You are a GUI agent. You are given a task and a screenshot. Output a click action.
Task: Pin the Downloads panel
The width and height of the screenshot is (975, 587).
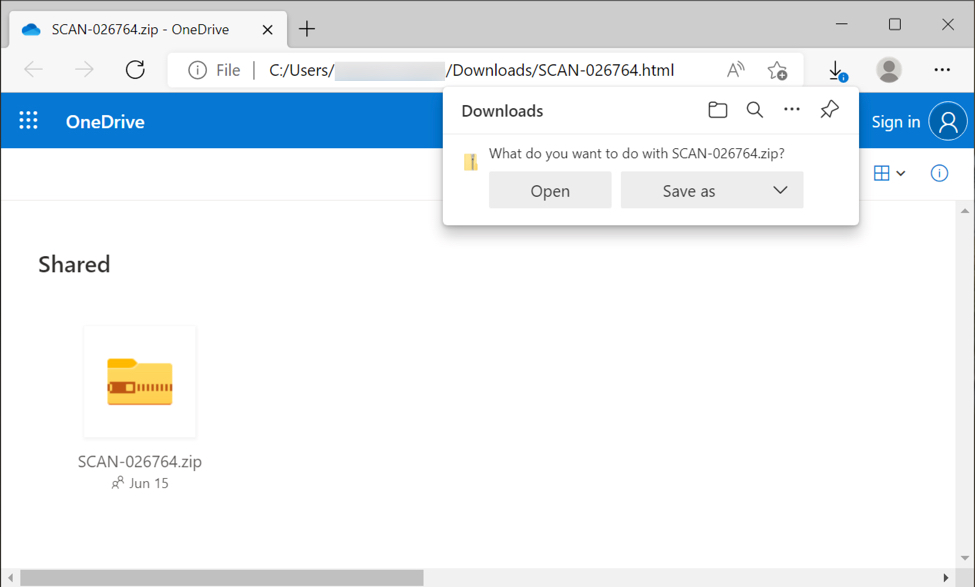tap(829, 110)
